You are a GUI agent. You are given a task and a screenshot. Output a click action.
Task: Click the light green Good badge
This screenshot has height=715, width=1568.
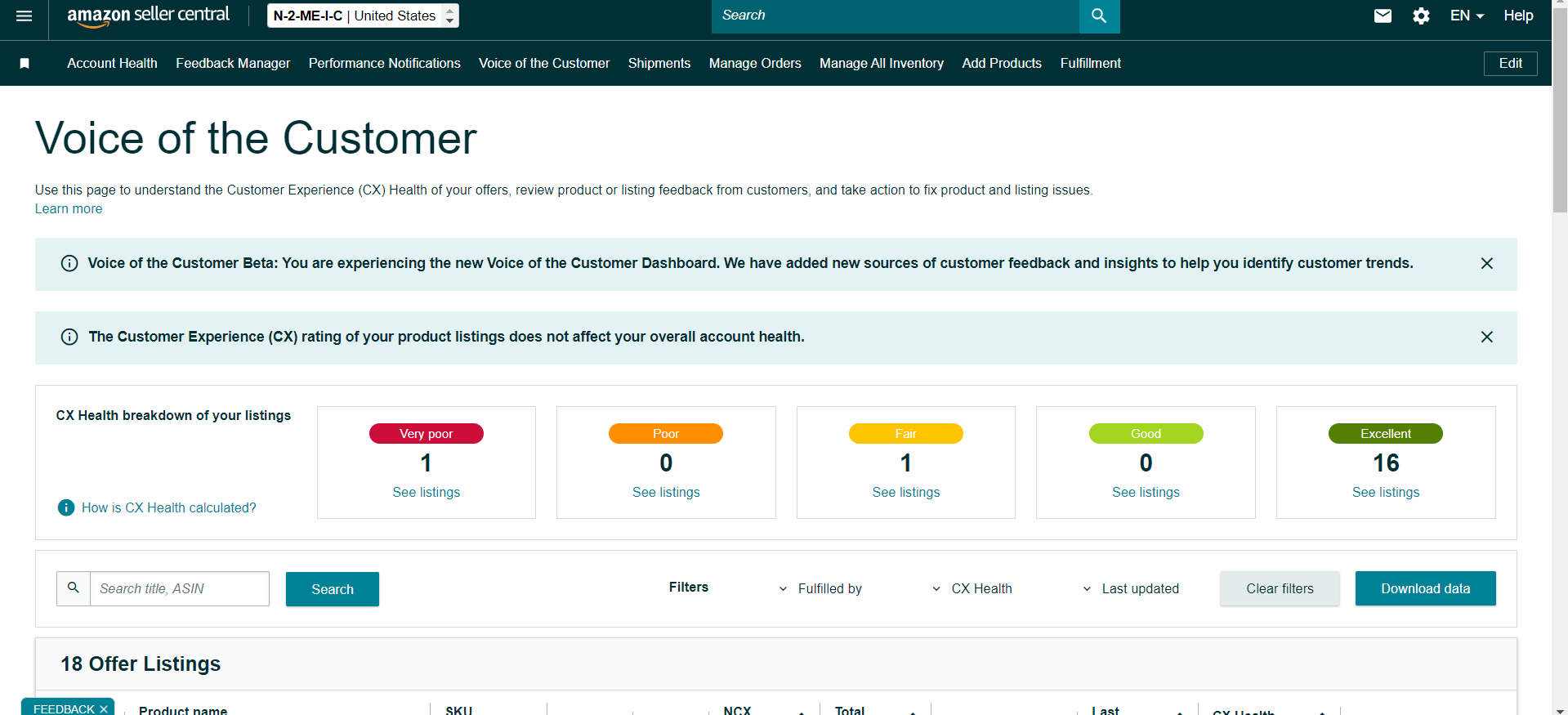[1146, 433]
